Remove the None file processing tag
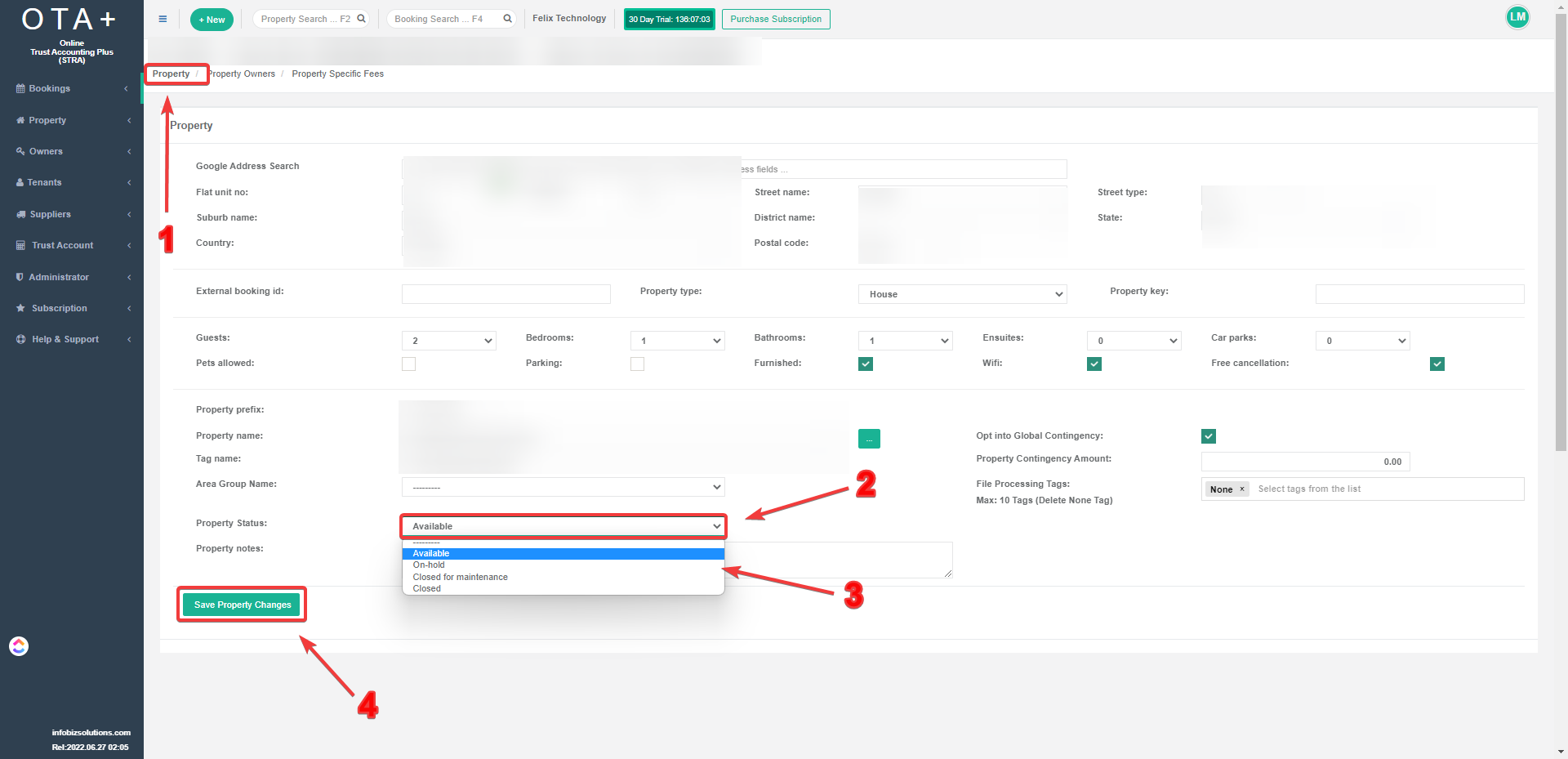The width and height of the screenshot is (1568, 759). click(1242, 489)
